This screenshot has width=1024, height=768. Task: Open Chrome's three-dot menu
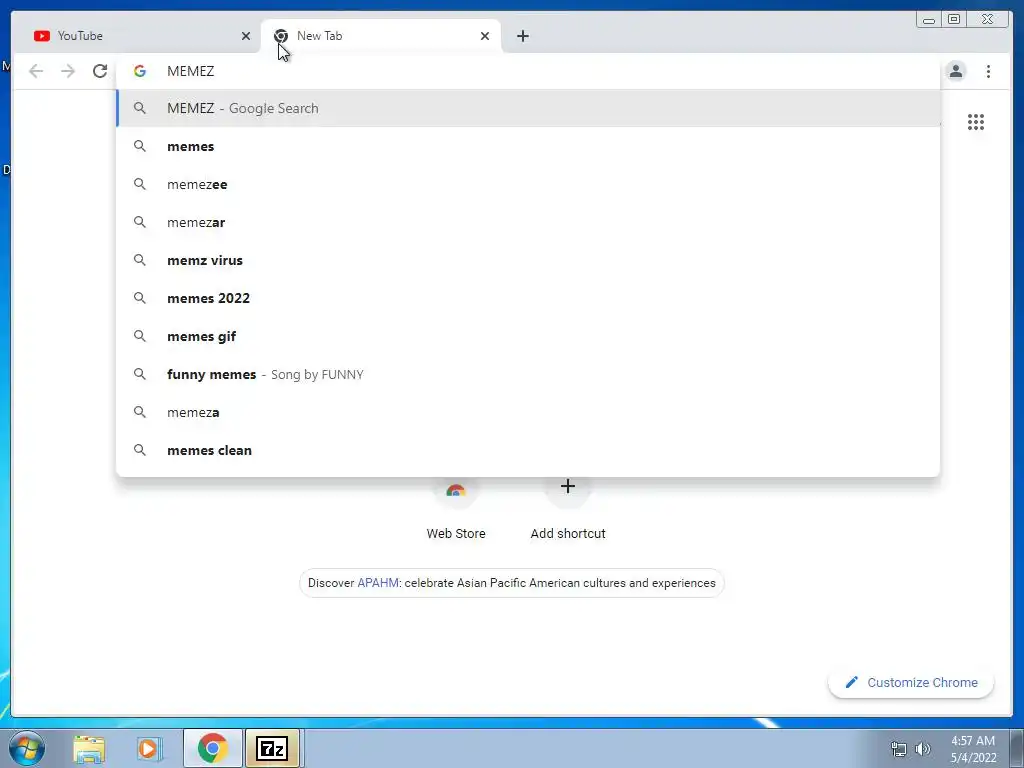point(988,71)
